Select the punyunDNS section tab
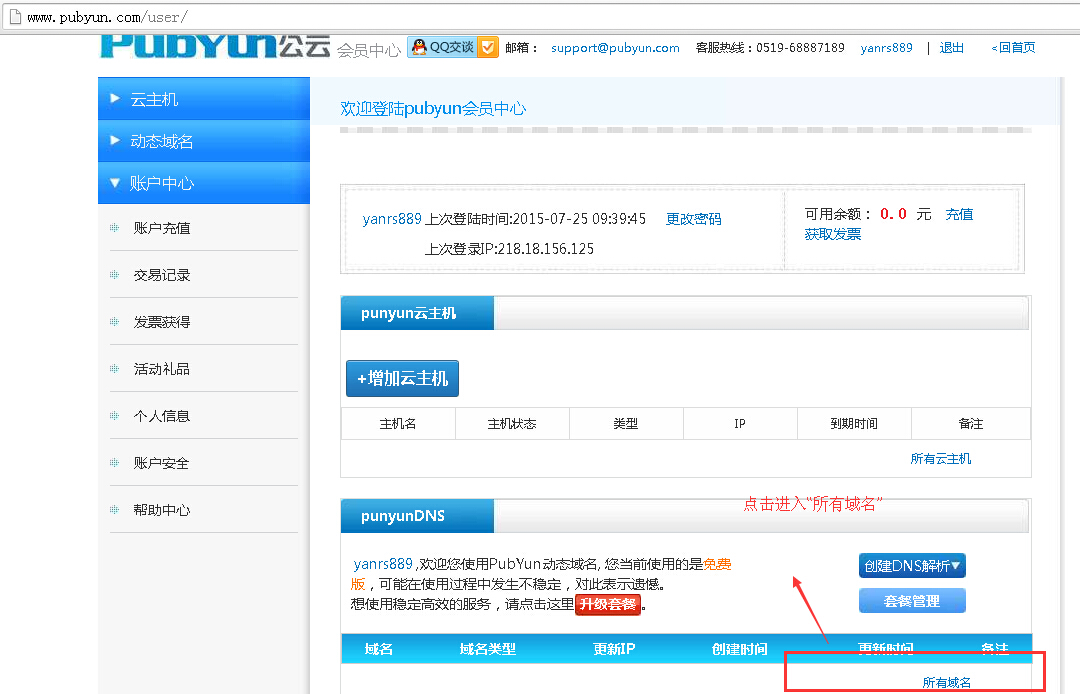Viewport: 1080px width, 694px height. (x=417, y=516)
